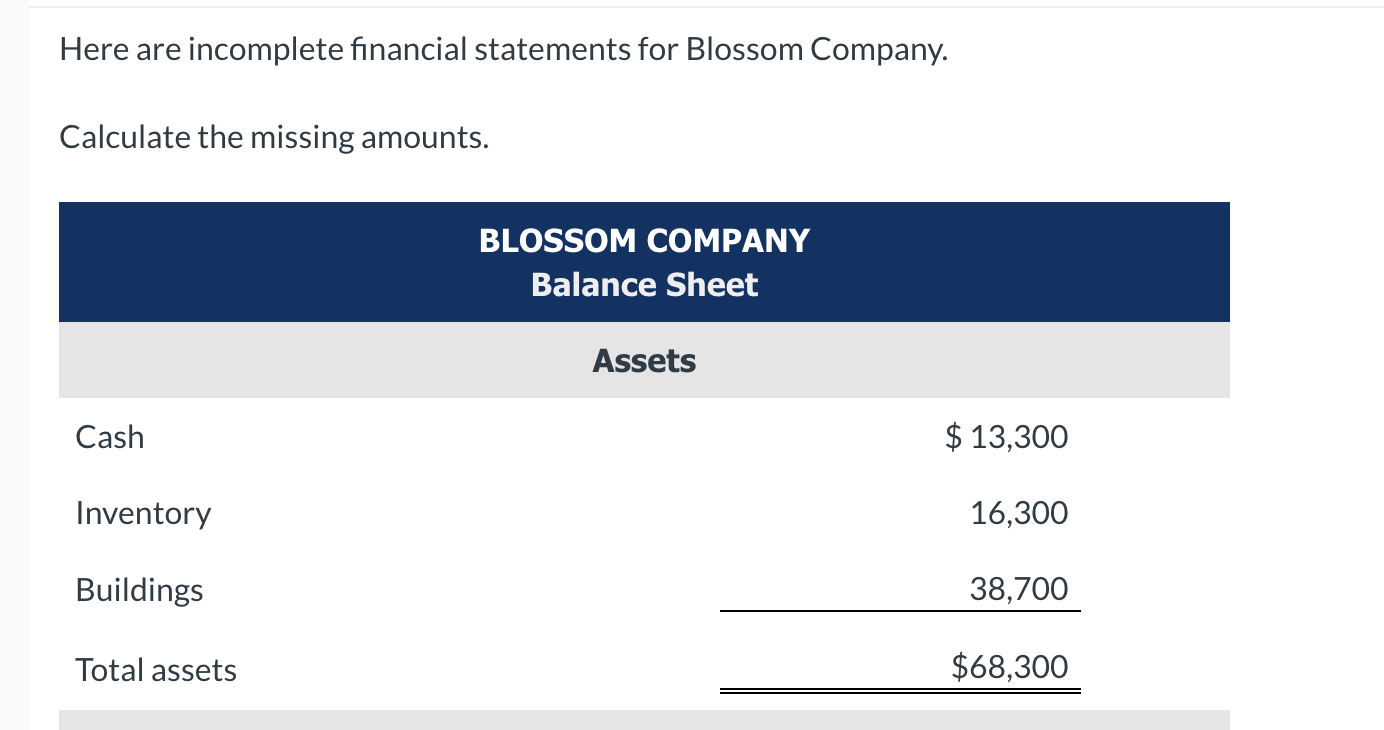Click the horizontal divider at the page top
Screen dimensions: 1384x730
(x=700, y=7)
